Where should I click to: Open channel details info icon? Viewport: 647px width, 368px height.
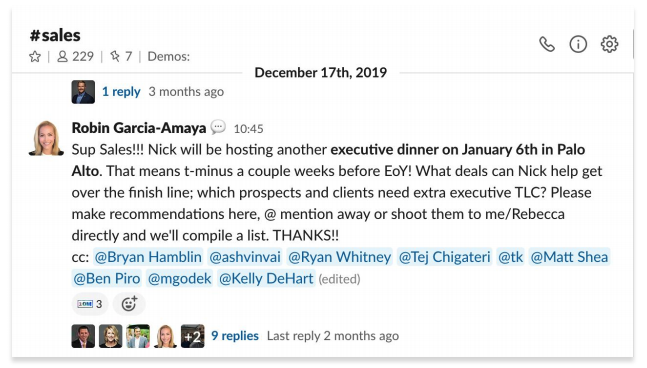click(578, 44)
